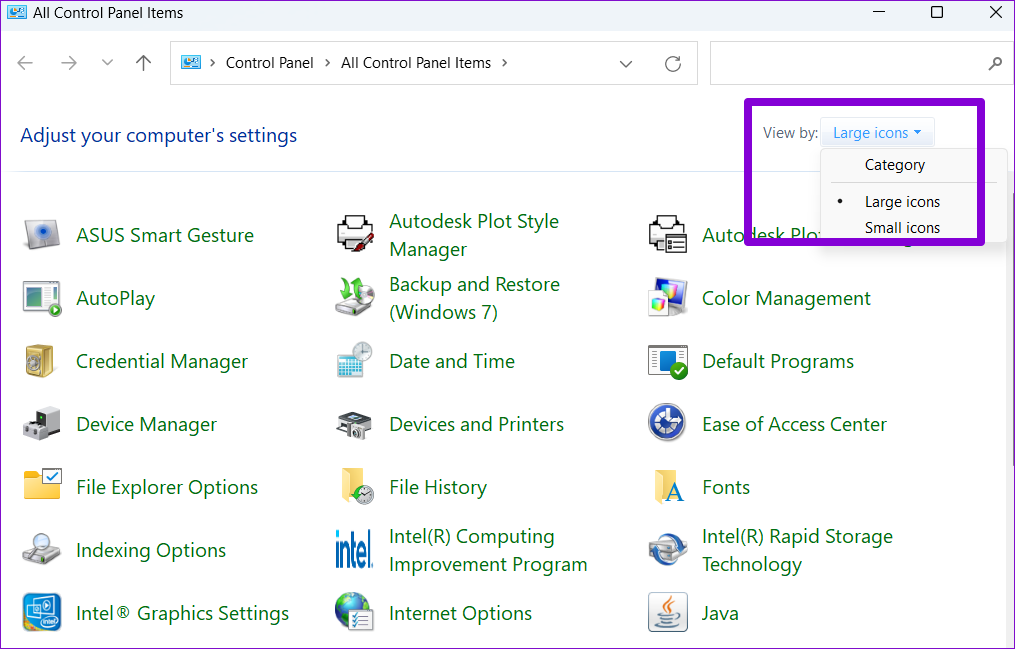This screenshot has height=649, width=1015.
Task: Click the Indexing Options magnifier icon
Action: click(x=41, y=549)
